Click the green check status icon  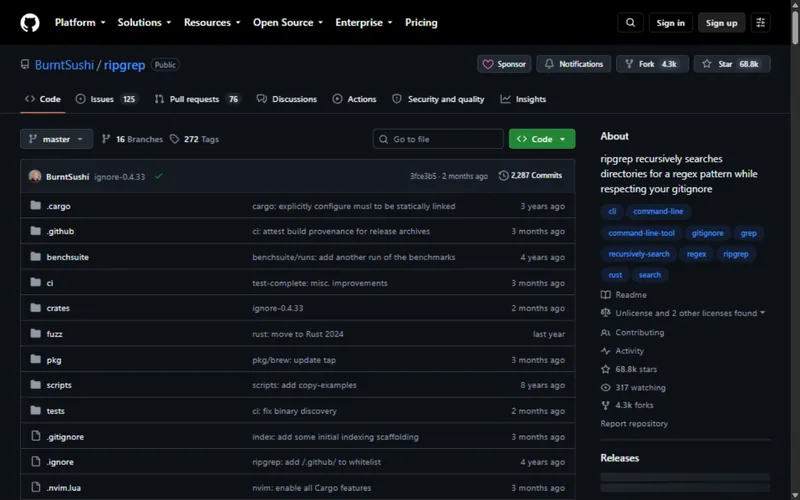click(x=159, y=176)
